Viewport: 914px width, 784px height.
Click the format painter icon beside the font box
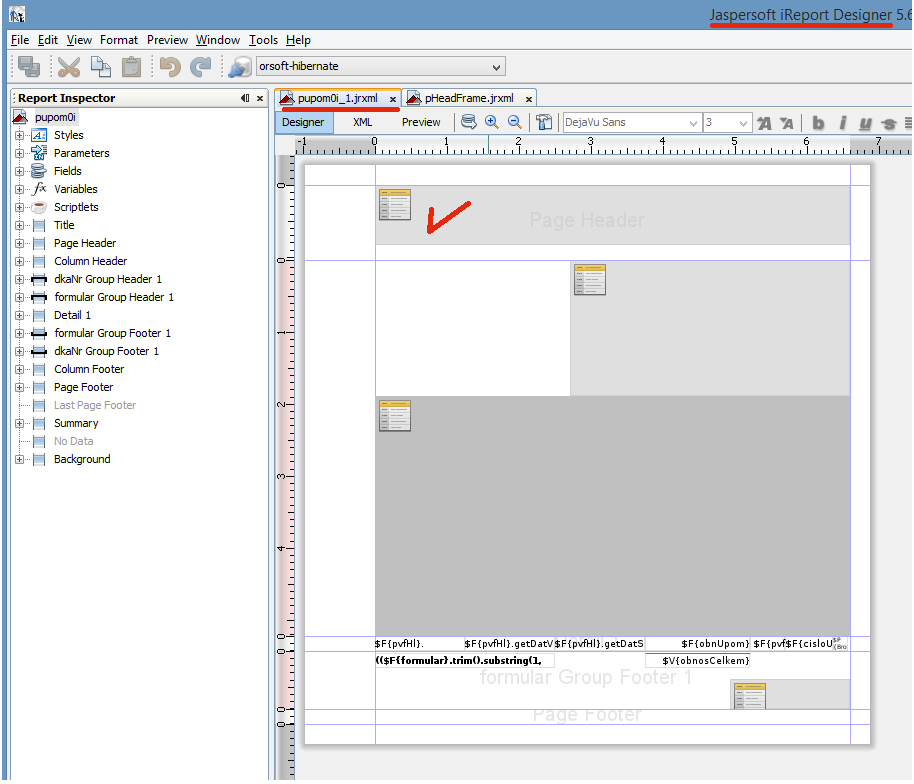pos(544,122)
